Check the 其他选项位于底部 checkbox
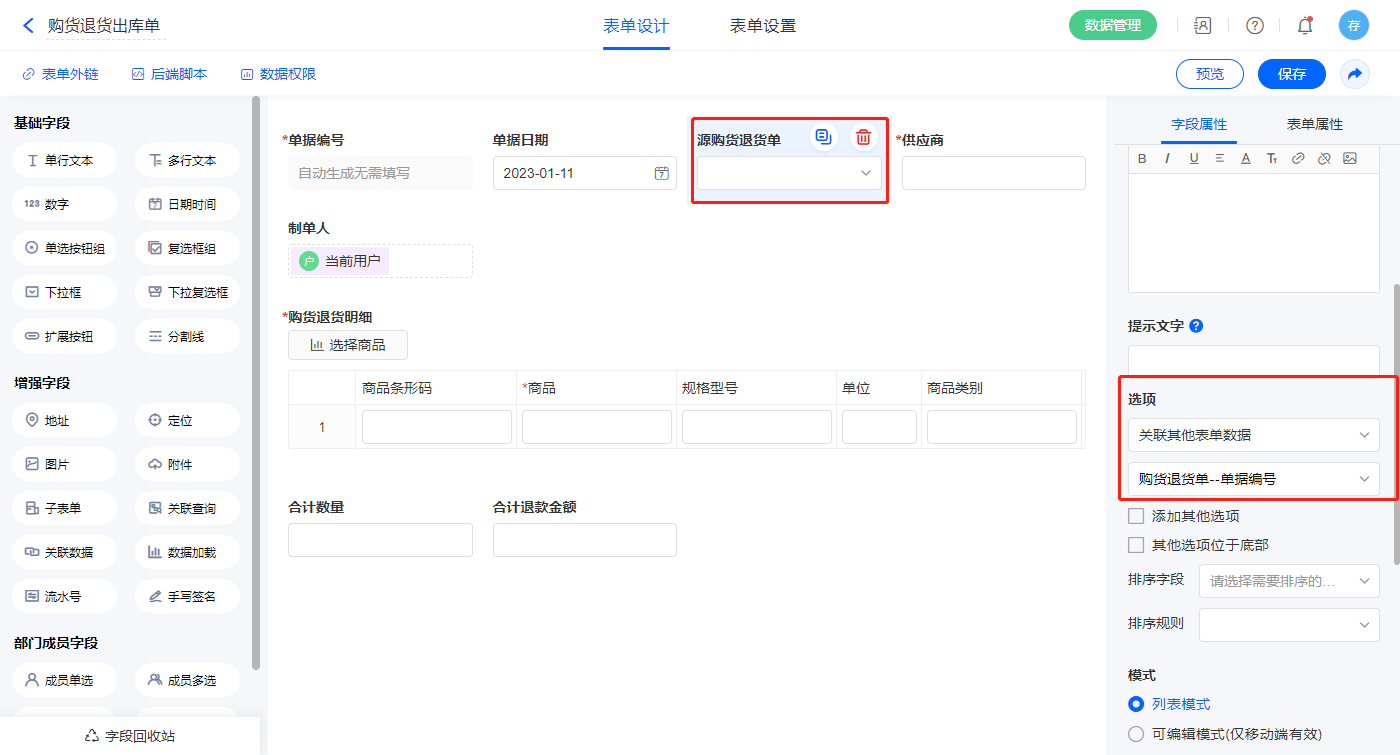The height and width of the screenshot is (755, 1400). [1136, 545]
